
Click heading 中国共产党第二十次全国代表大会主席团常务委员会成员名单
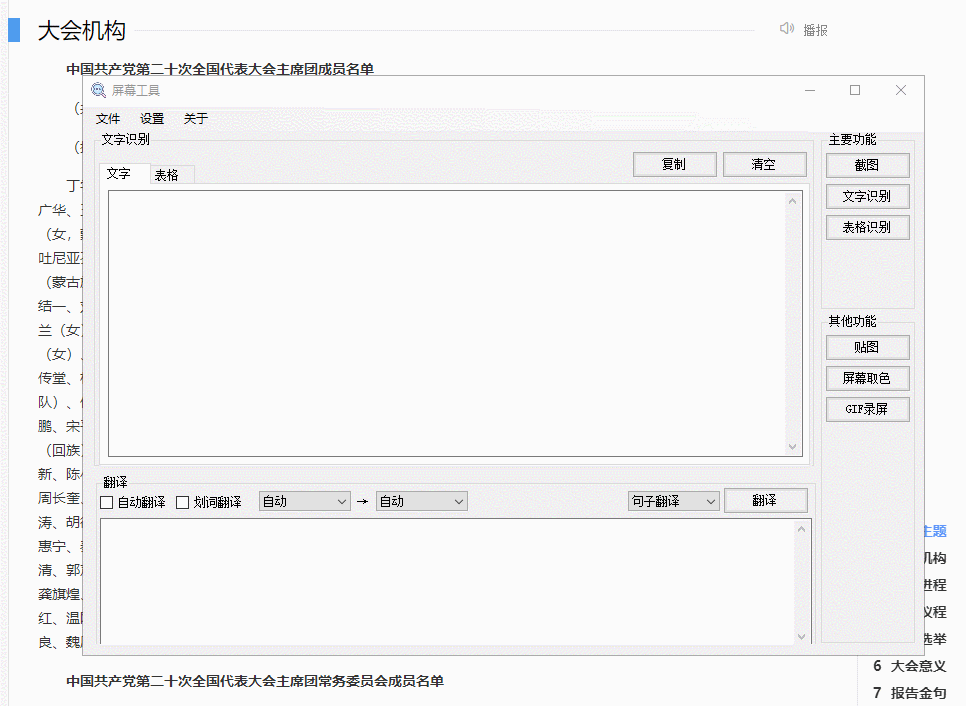click(255, 681)
